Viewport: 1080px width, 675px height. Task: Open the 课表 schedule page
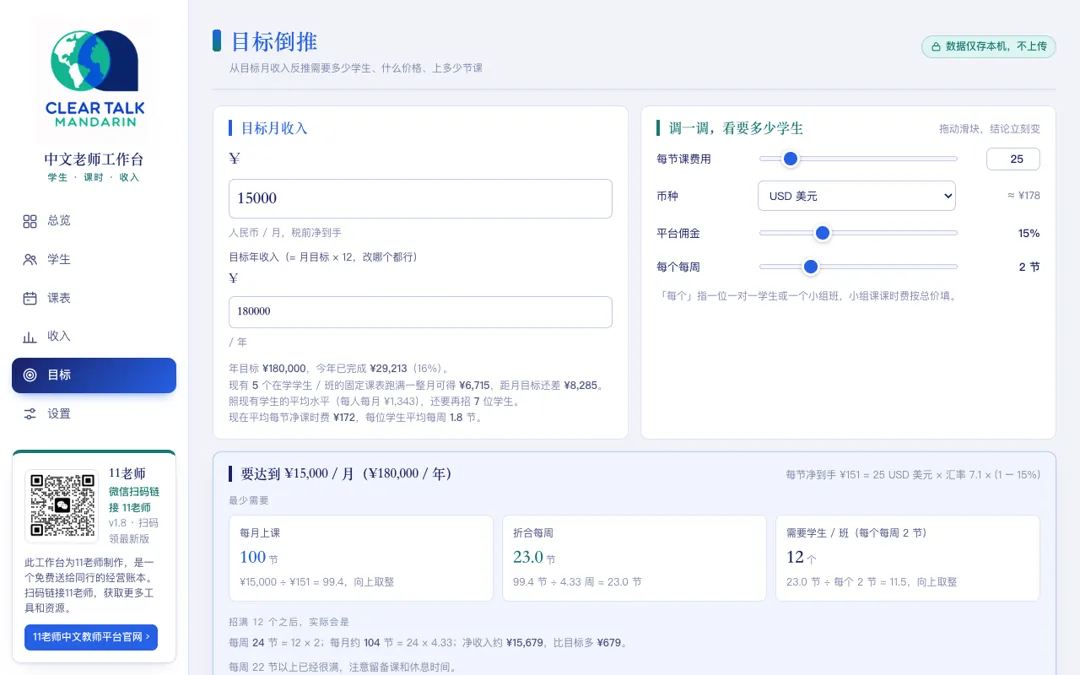coord(94,298)
